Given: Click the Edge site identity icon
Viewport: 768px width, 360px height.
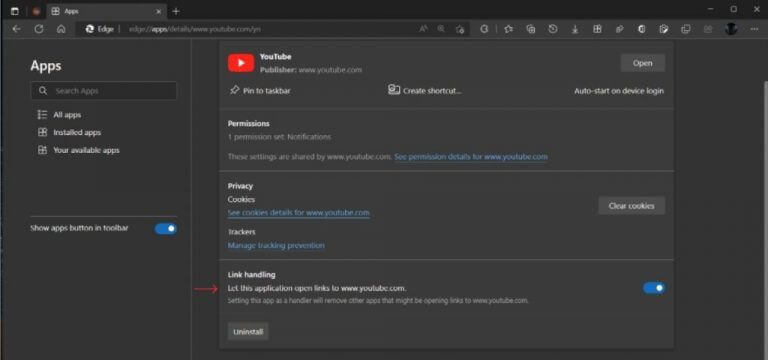Looking at the screenshot, I should pos(99,29).
